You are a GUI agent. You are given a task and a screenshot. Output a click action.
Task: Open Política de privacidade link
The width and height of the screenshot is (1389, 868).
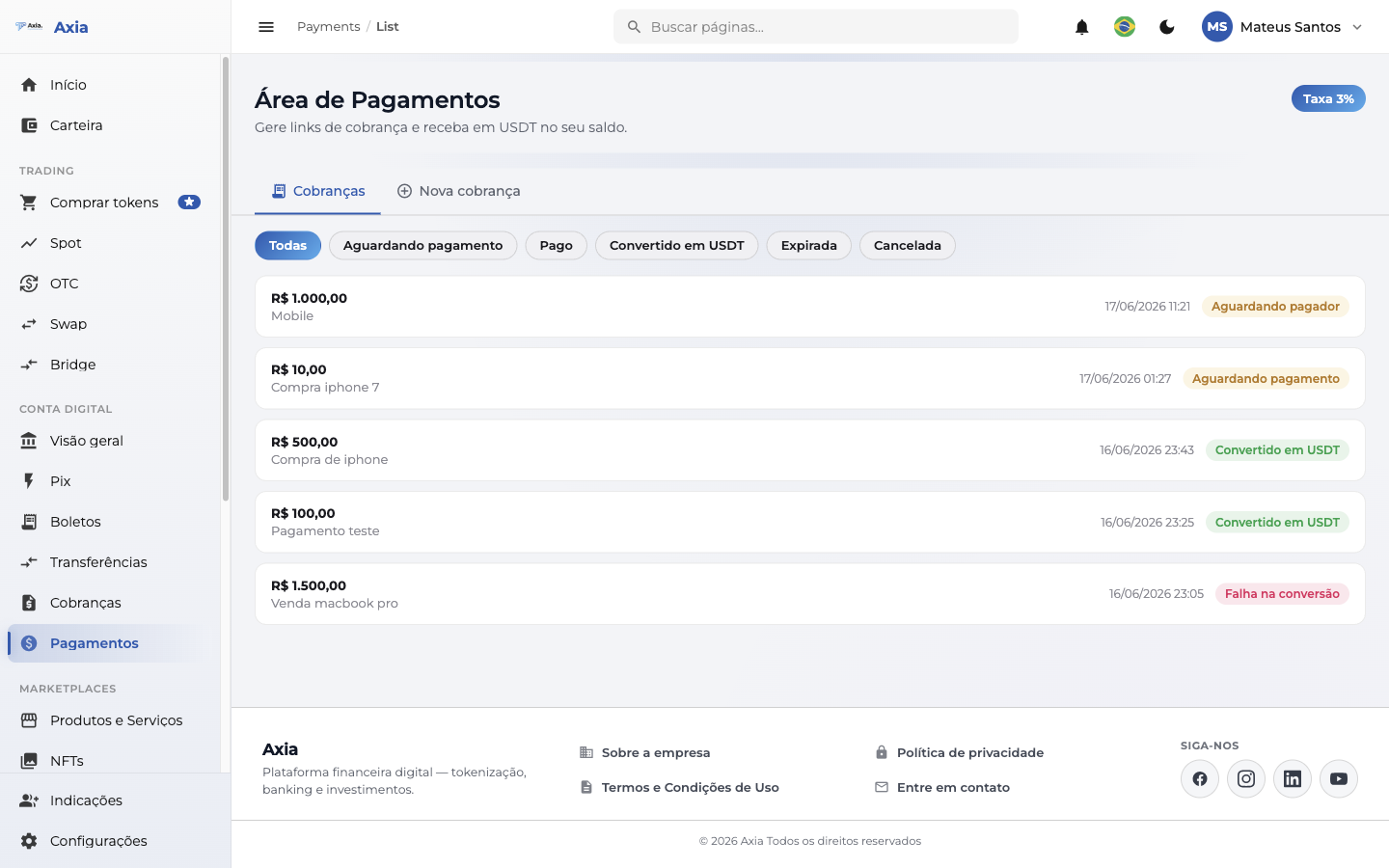click(x=960, y=752)
